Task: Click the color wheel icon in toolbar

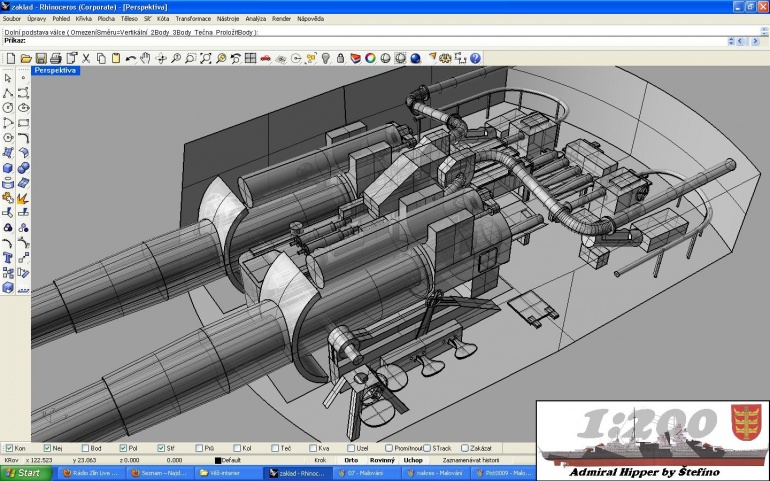Action: pos(370,58)
